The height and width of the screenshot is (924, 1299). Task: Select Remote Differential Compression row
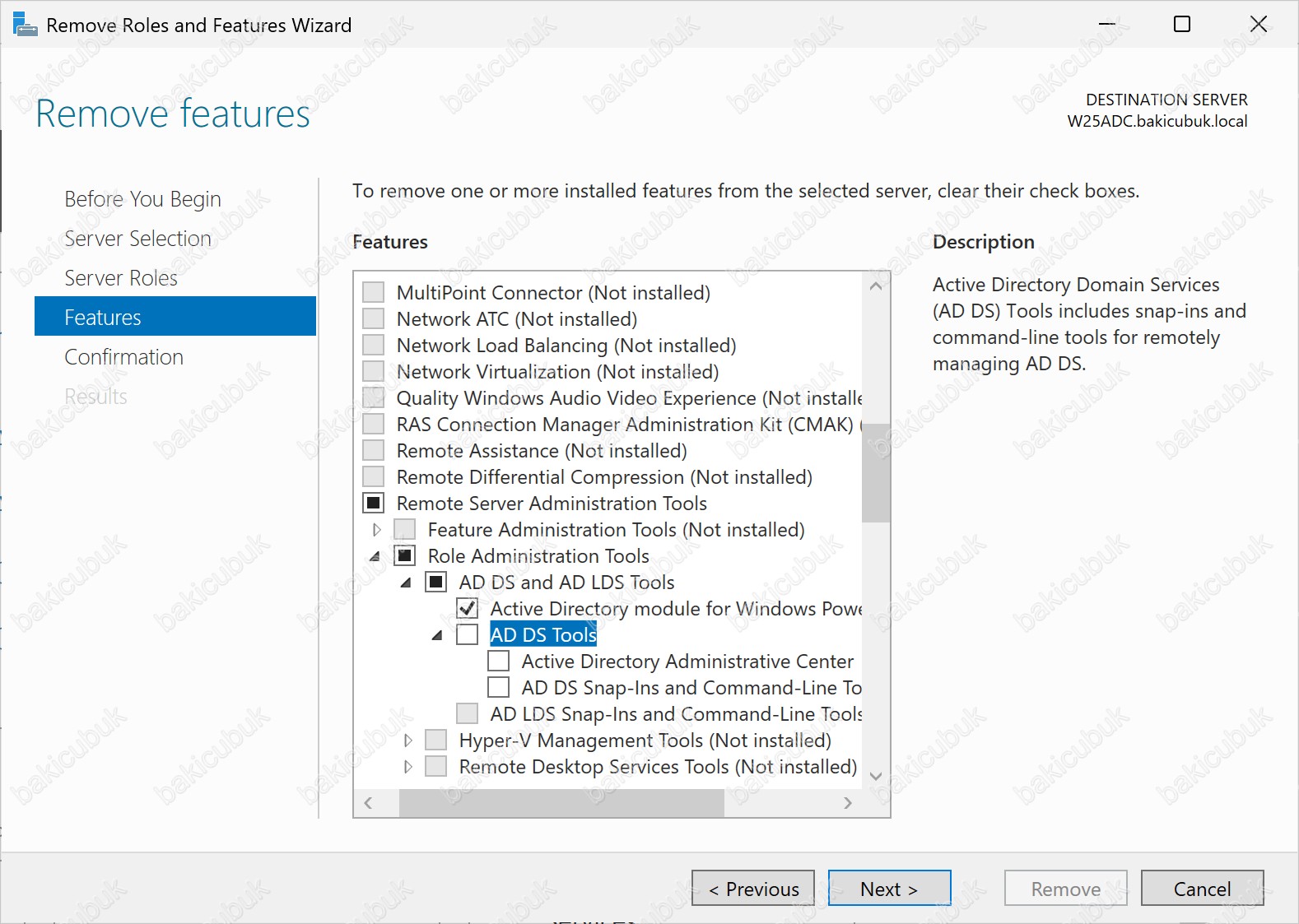pos(604,477)
